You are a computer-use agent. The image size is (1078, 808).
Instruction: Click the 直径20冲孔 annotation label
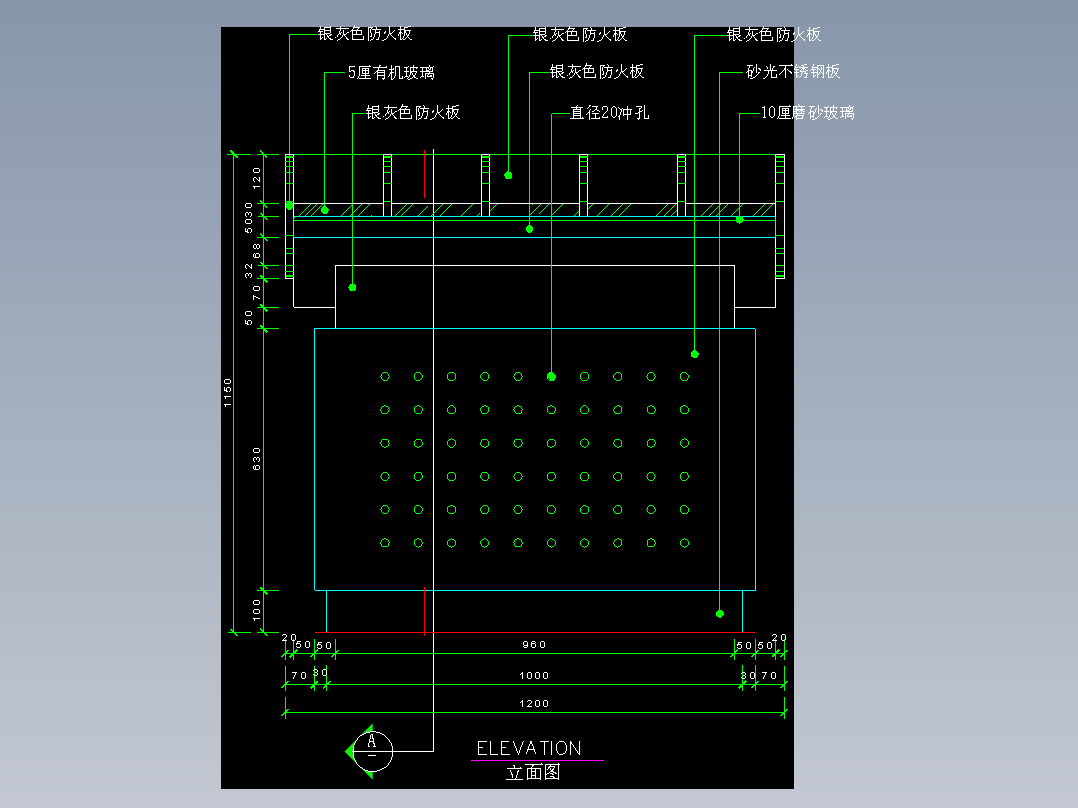tap(609, 112)
